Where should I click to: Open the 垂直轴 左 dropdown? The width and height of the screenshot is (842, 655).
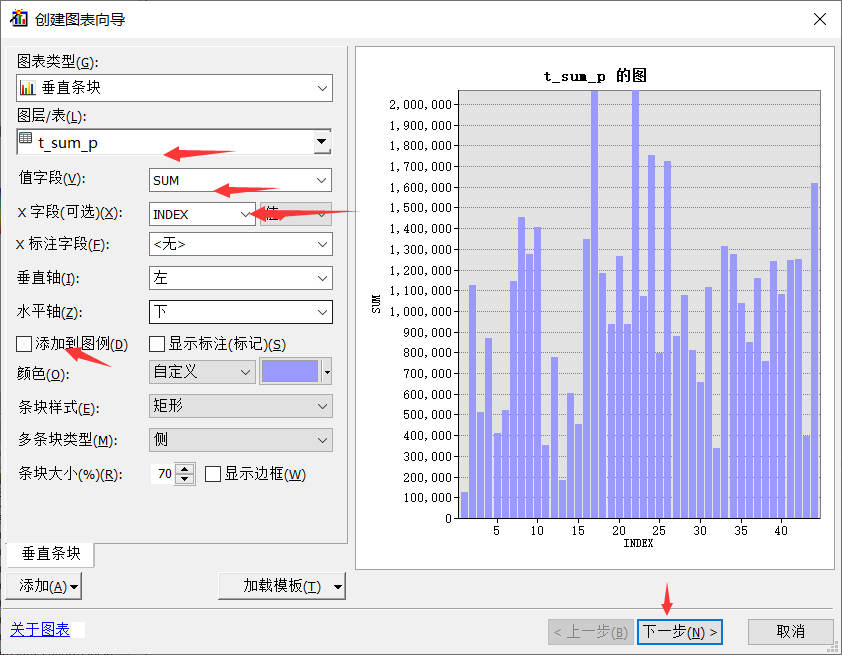tap(240, 278)
